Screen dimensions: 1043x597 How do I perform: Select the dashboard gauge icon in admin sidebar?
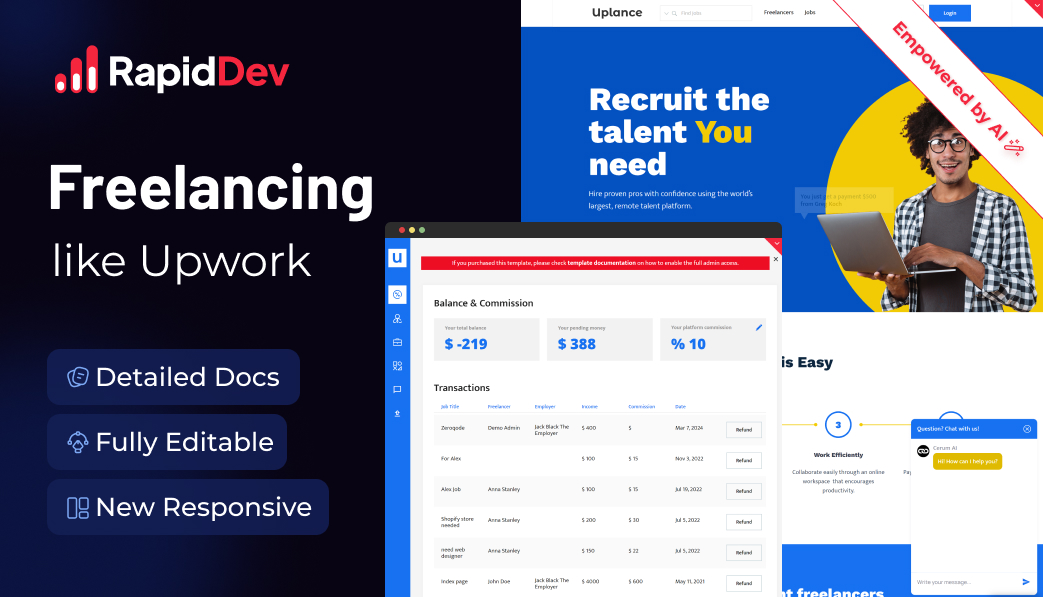tap(397, 294)
